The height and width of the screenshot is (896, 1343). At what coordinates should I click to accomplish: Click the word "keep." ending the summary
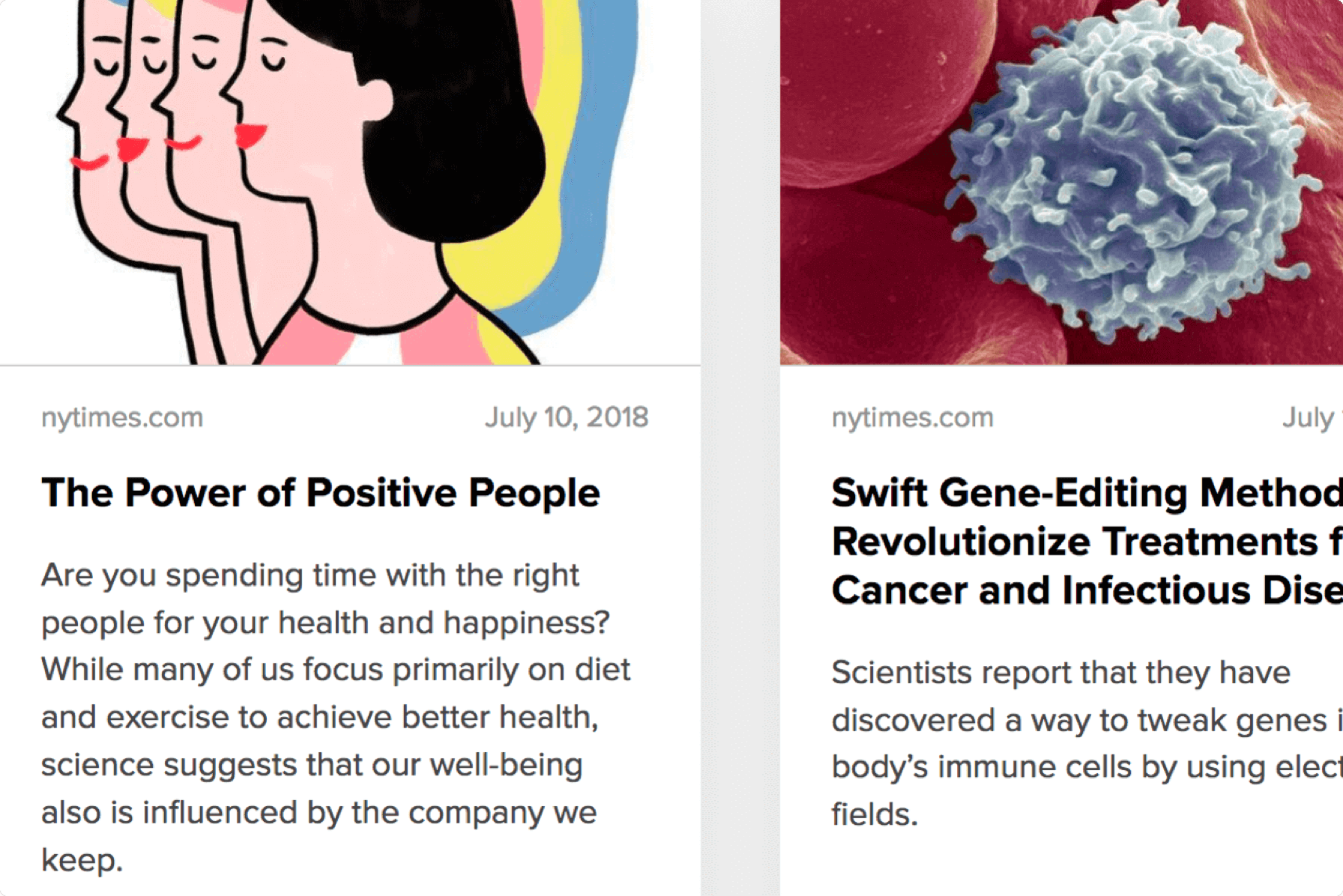pyautogui.click(x=81, y=860)
